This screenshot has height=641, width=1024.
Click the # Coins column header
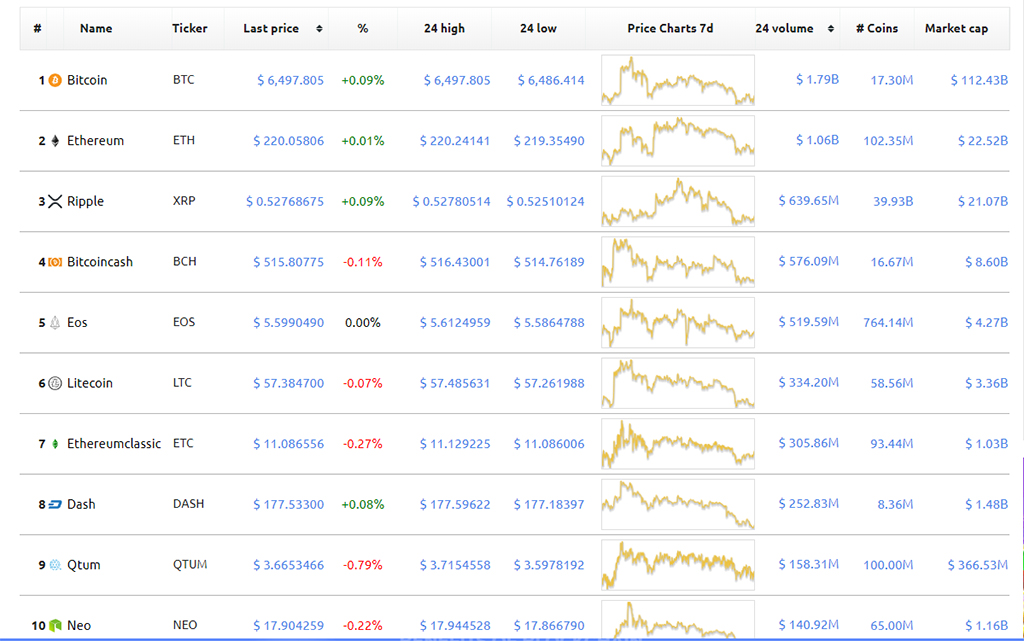coord(877,29)
